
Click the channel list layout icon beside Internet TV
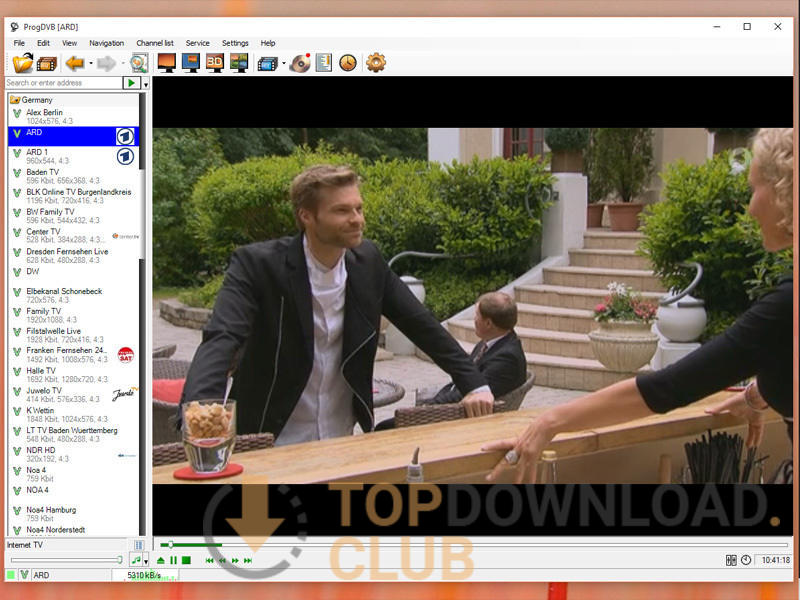coord(139,545)
